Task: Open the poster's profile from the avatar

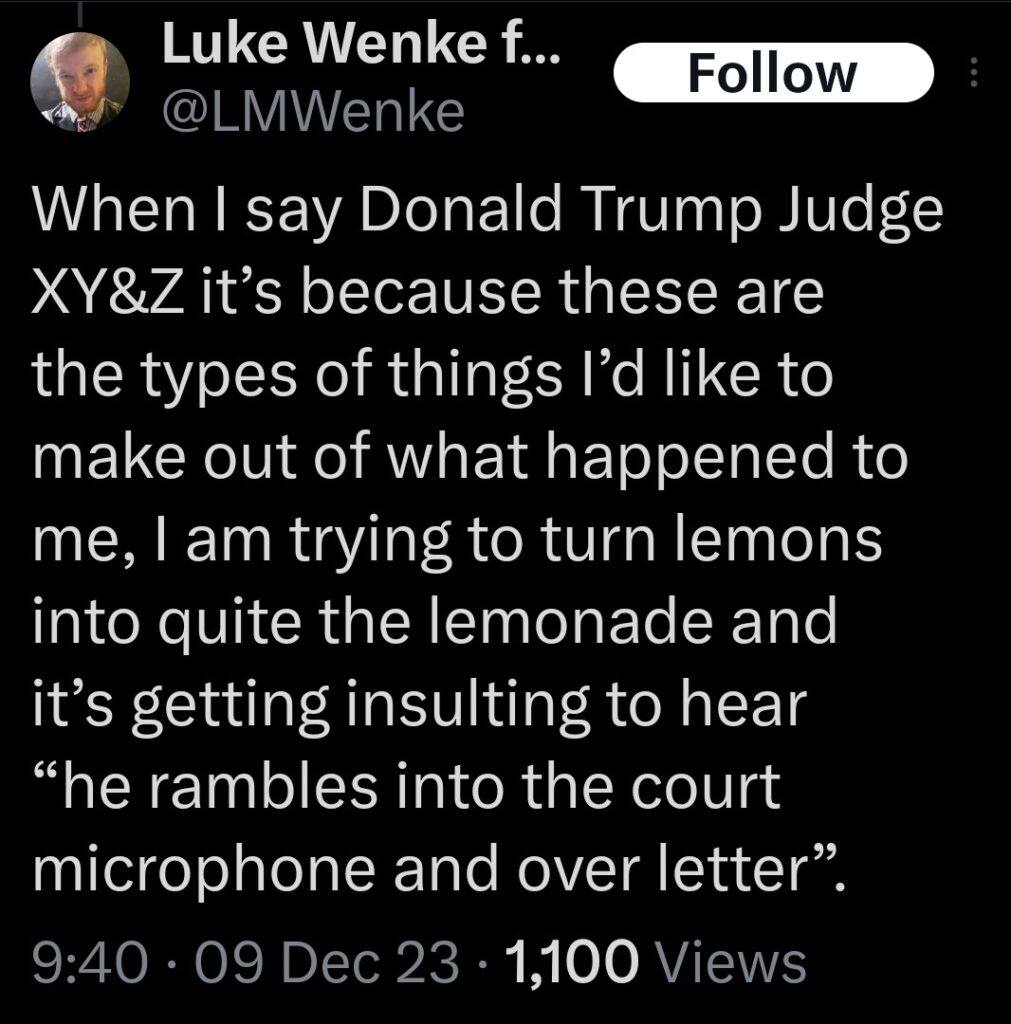Action: (80, 78)
